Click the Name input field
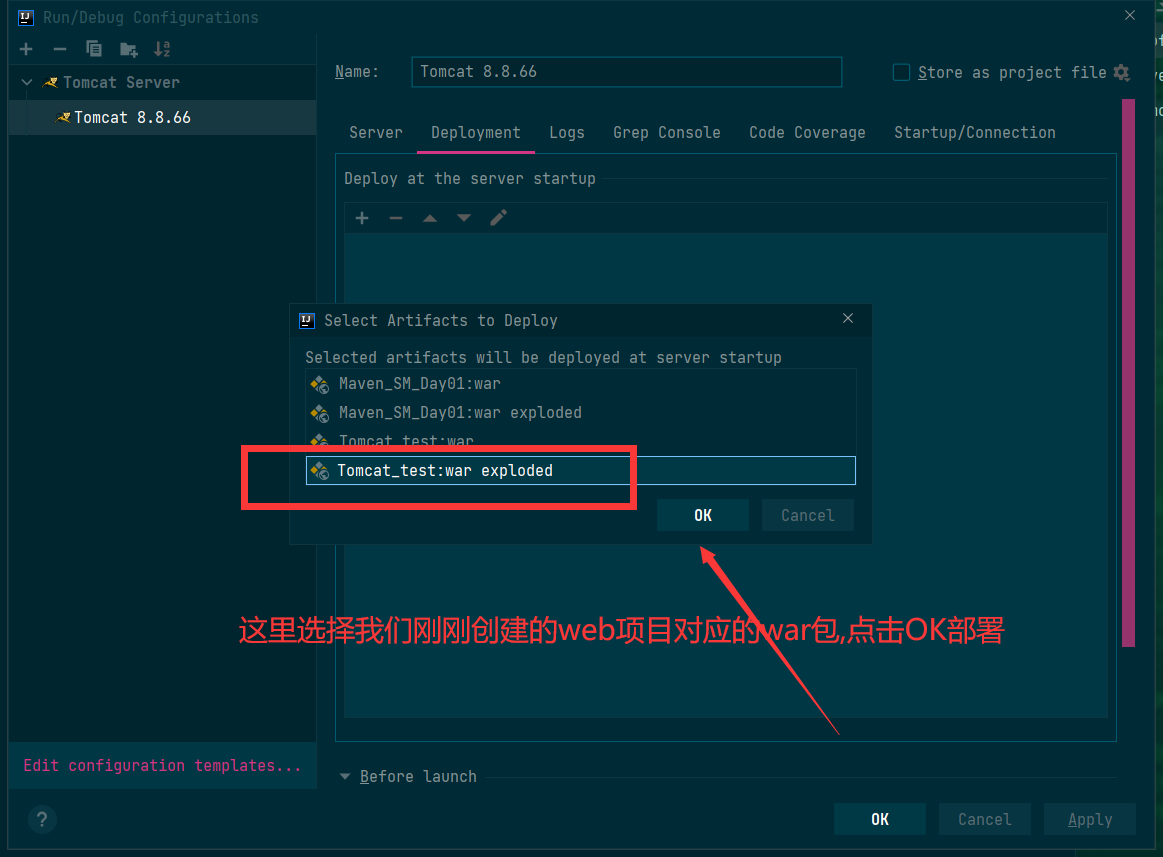Viewport: 1163px width, 857px height. point(627,72)
